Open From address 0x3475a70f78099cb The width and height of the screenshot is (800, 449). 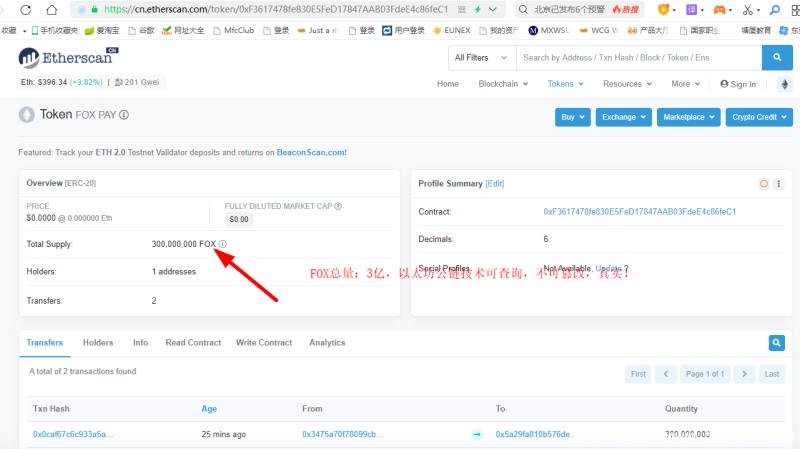342,434
